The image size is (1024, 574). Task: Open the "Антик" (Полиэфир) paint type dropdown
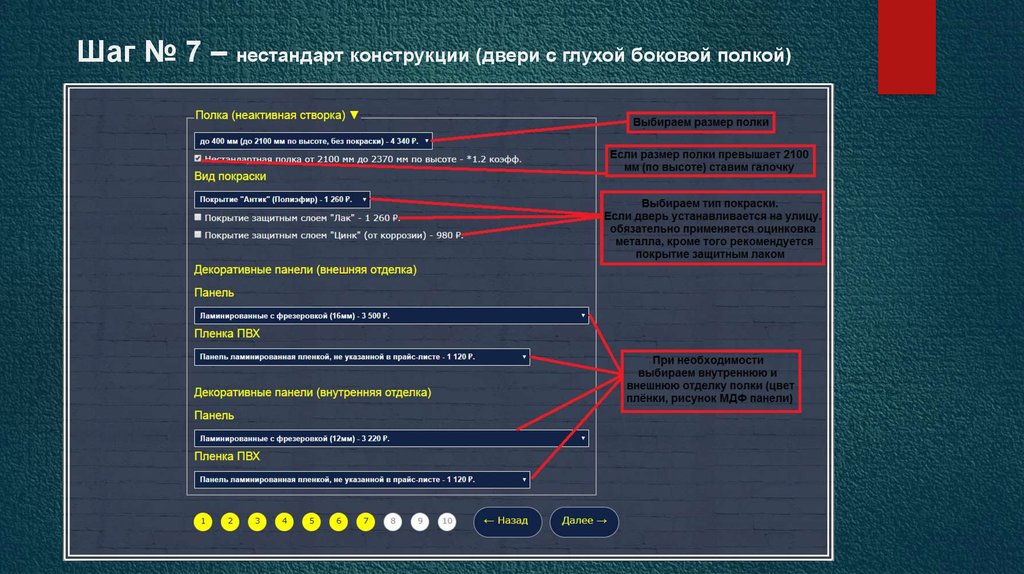tap(282, 199)
